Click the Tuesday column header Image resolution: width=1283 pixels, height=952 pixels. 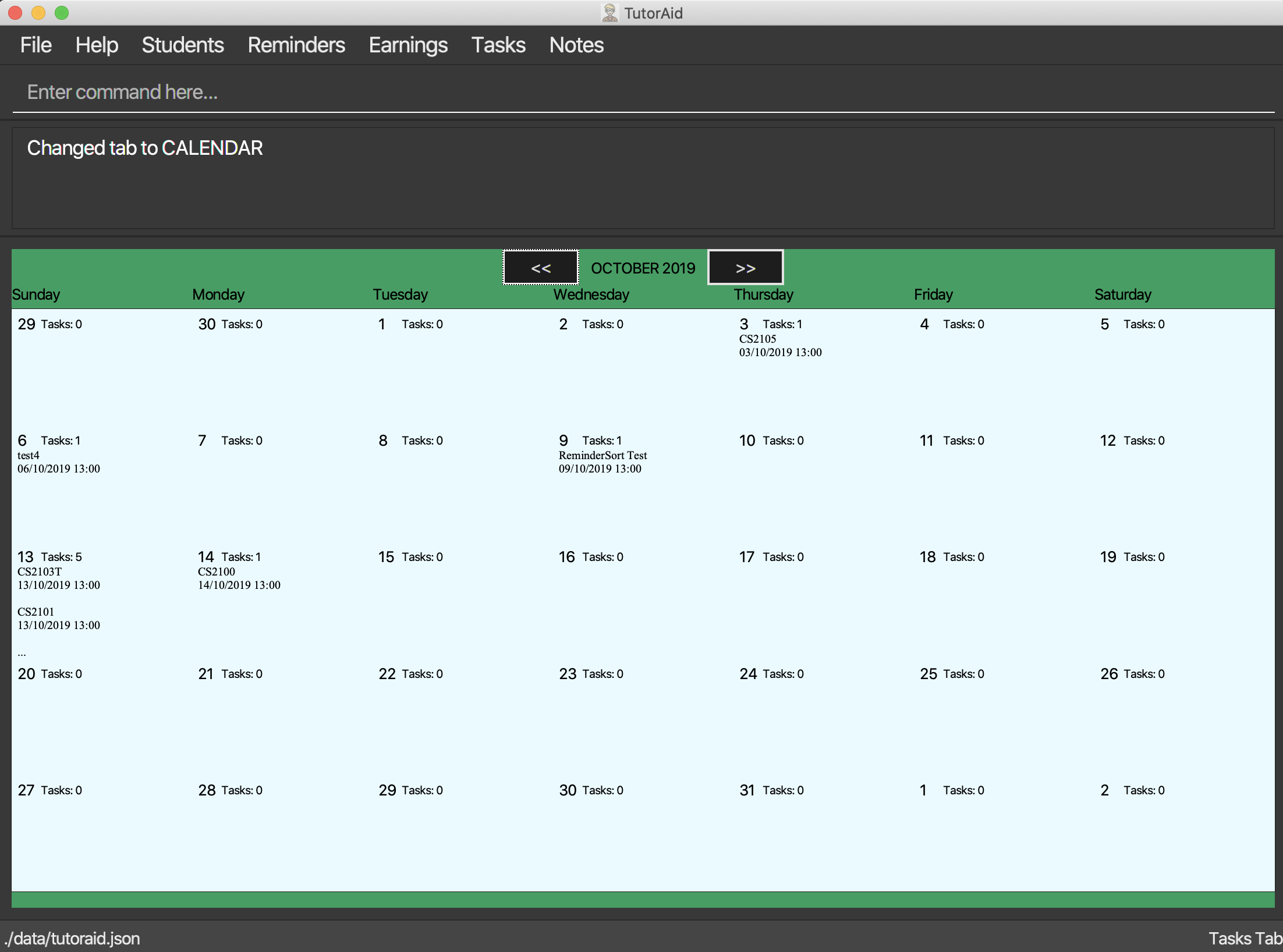coord(401,294)
